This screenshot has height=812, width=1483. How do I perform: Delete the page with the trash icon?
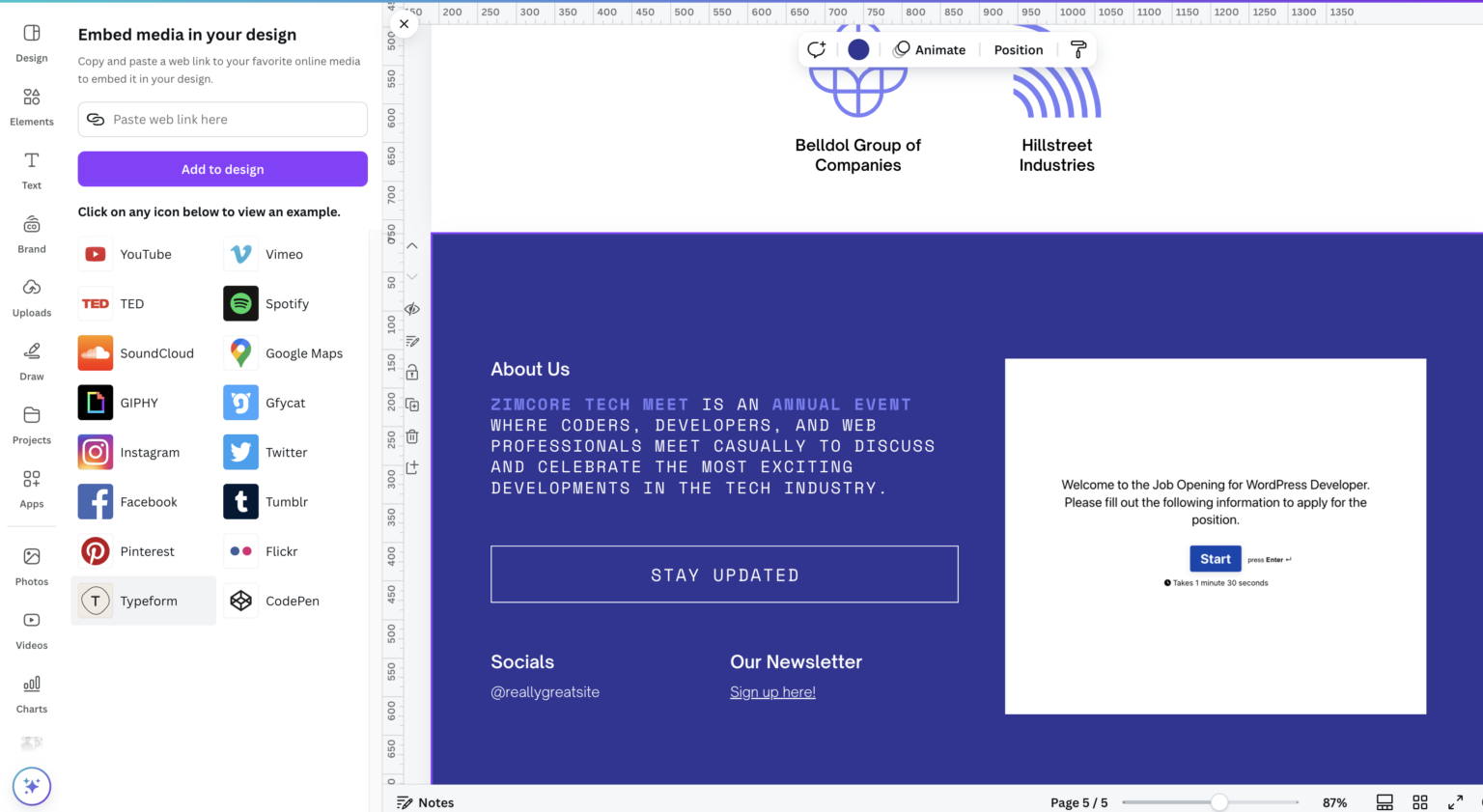coord(412,436)
